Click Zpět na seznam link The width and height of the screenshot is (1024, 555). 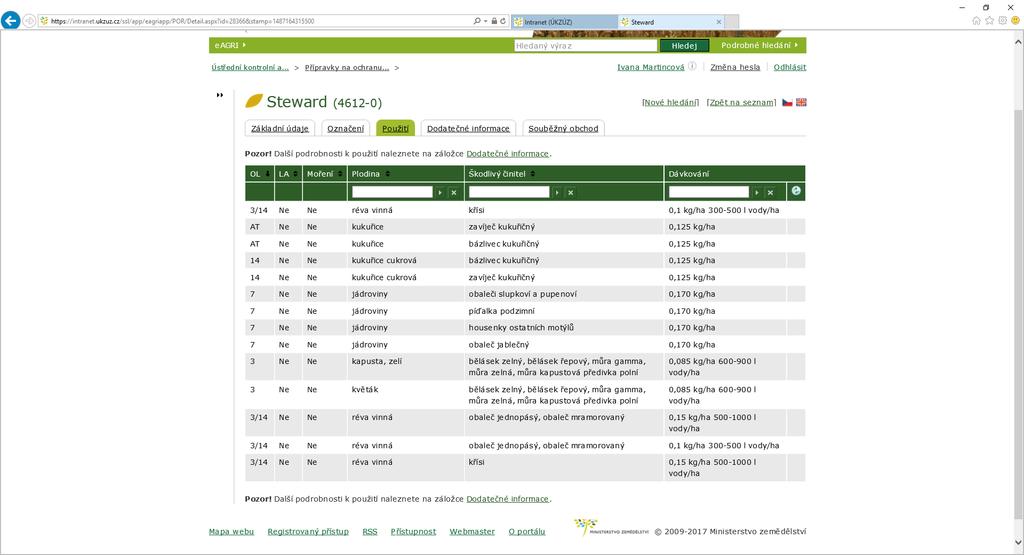pos(741,103)
